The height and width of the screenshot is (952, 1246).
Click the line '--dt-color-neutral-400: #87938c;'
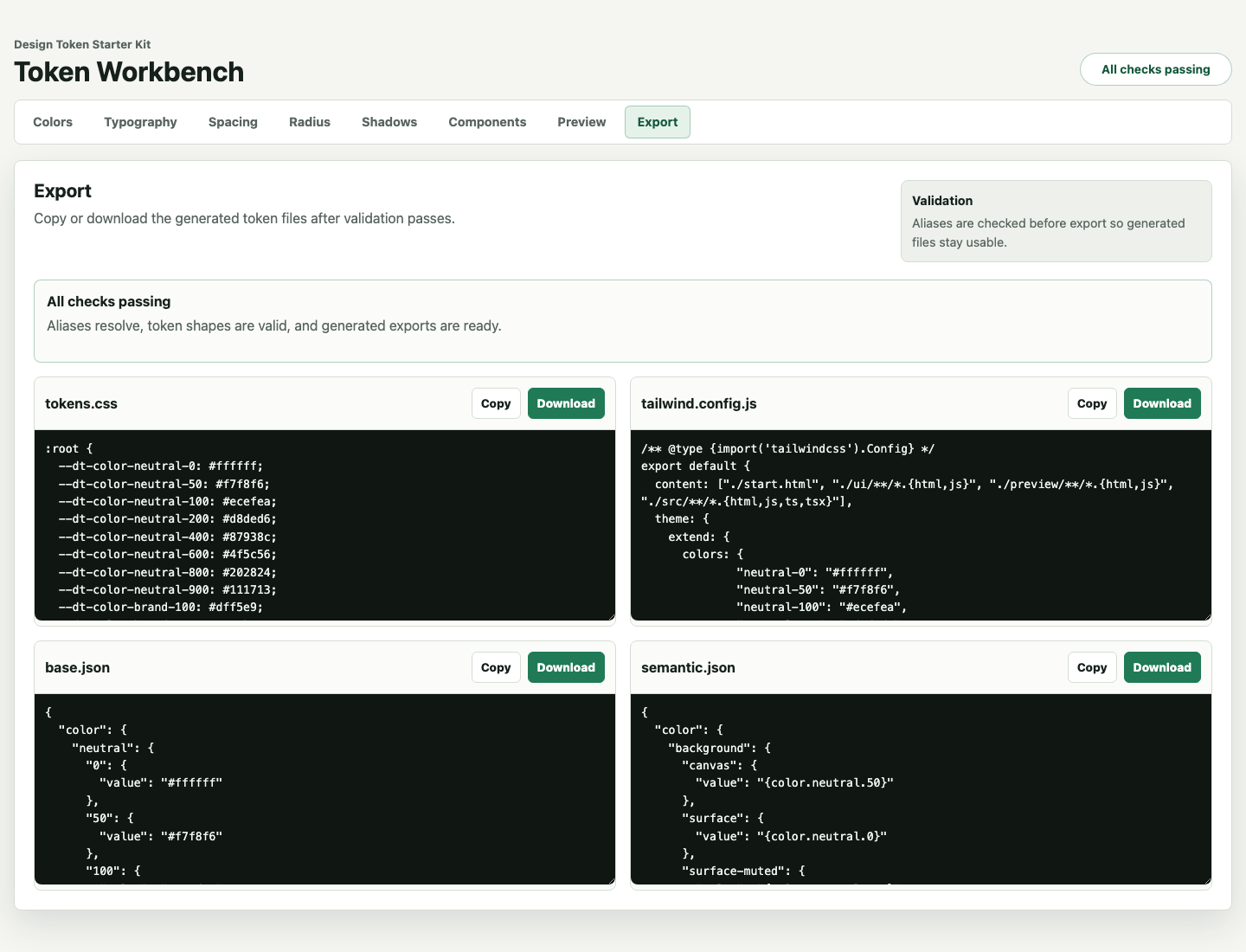(168, 537)
